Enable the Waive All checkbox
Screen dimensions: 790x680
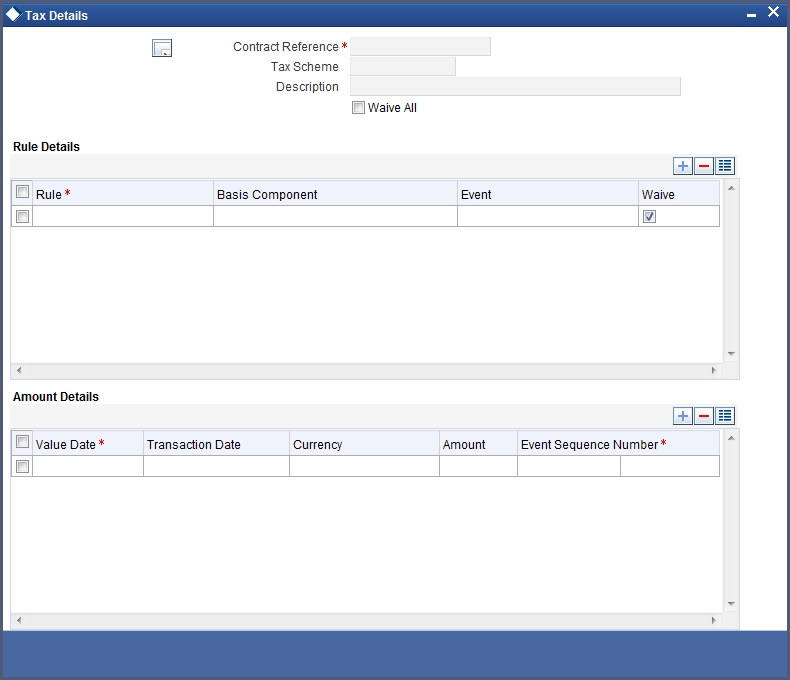pos(358,107)
